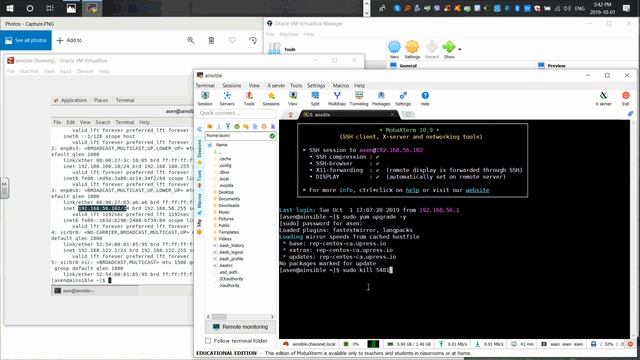Click See all photos in Photos app

click(26, 40)
